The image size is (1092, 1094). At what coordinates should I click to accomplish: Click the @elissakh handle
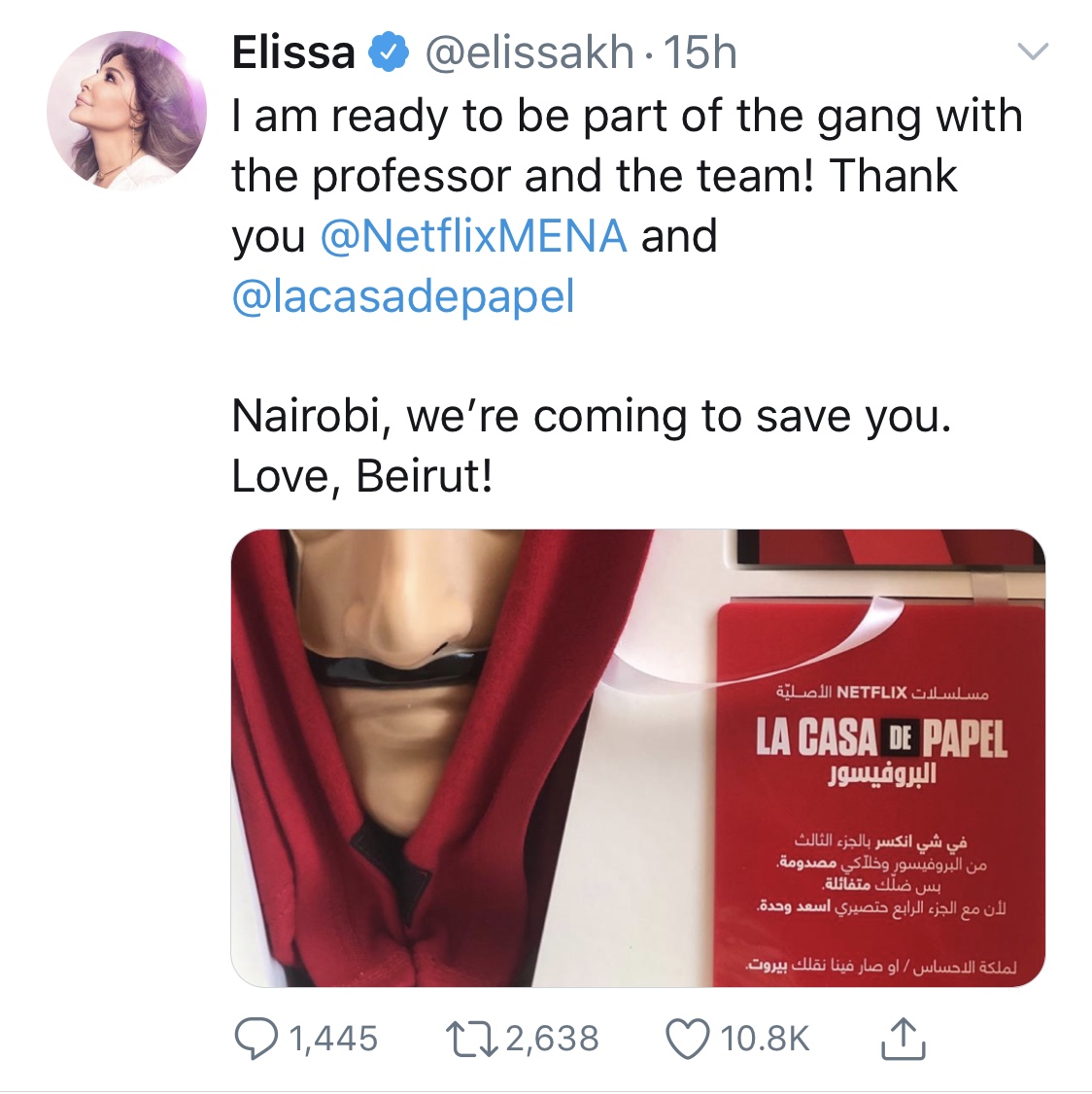(x=529, y=52)
